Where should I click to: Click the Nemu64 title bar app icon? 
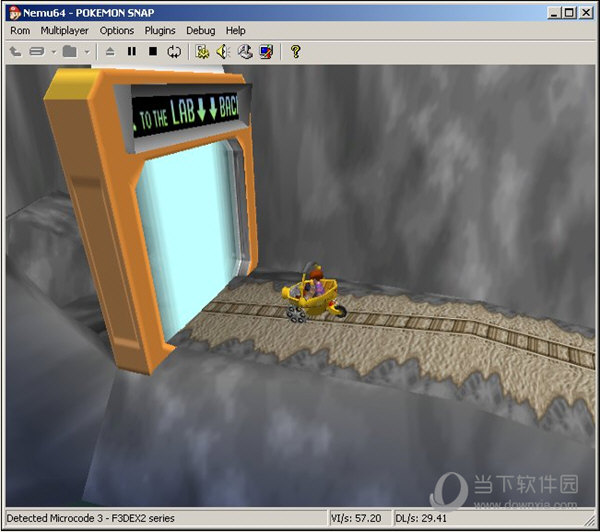point(13,12)
